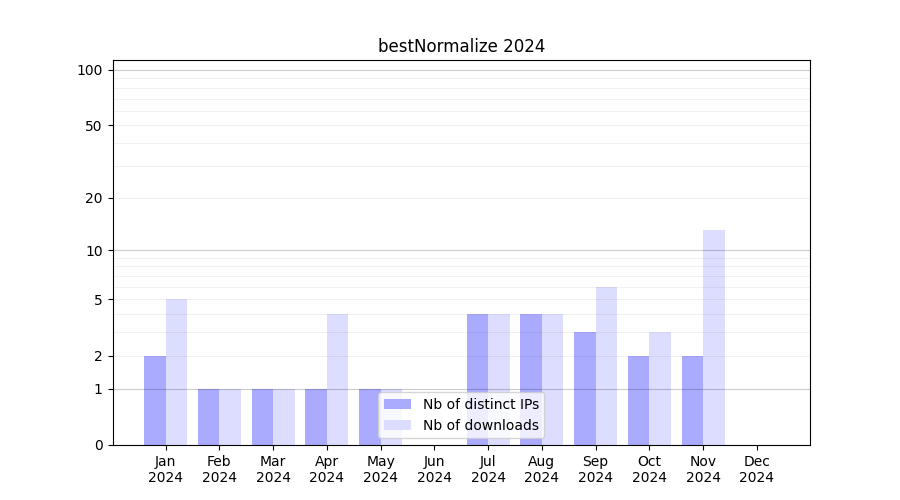
Task: Click the September distinct IPs bar
Action: click(x=585, y=388)
